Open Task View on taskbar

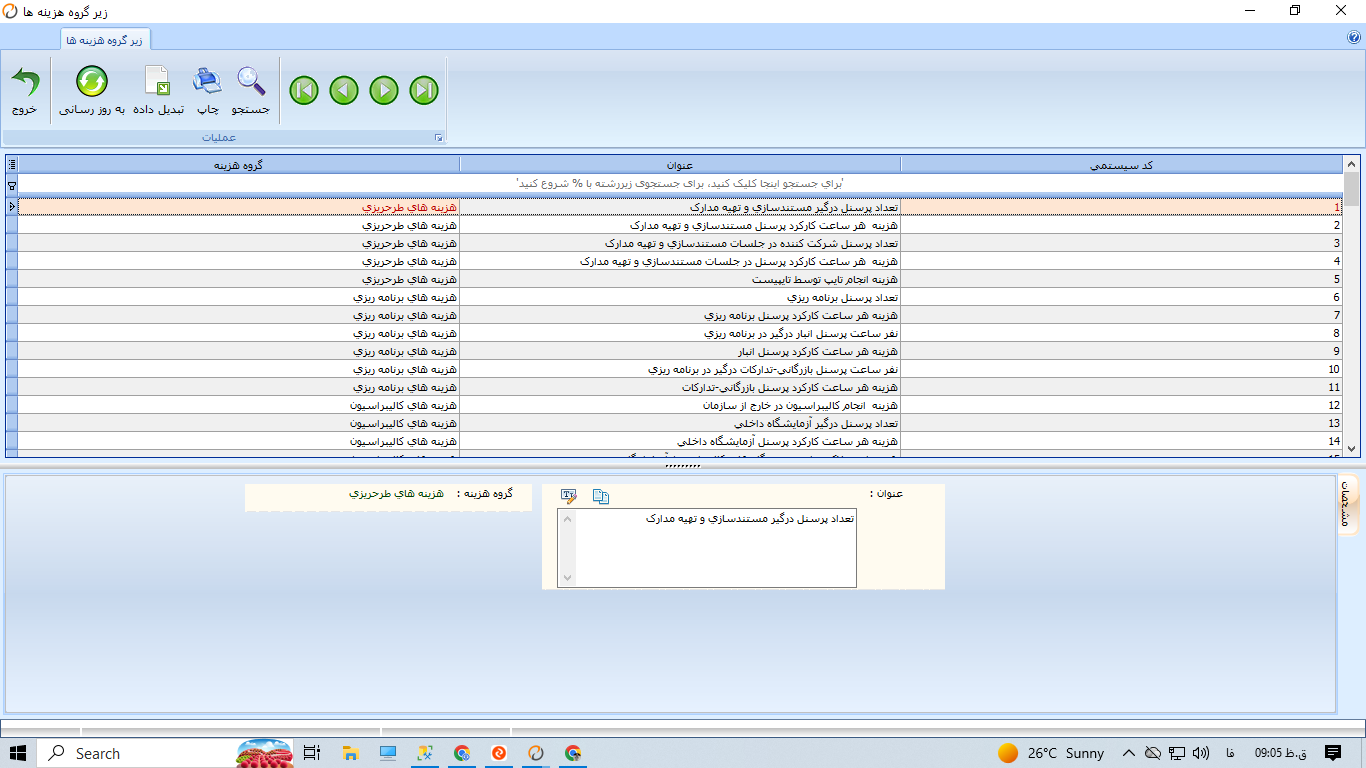[x=311, y=753]
